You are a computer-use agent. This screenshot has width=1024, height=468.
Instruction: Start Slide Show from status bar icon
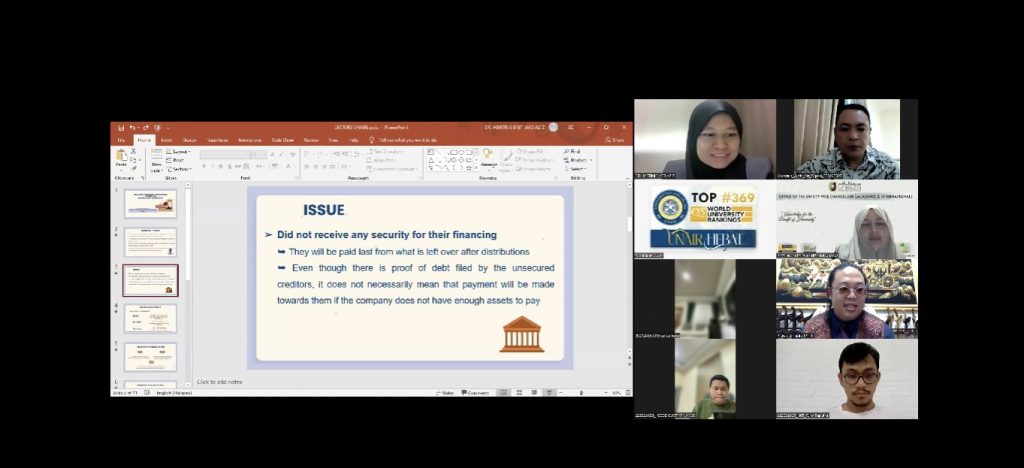pos(549,392)
